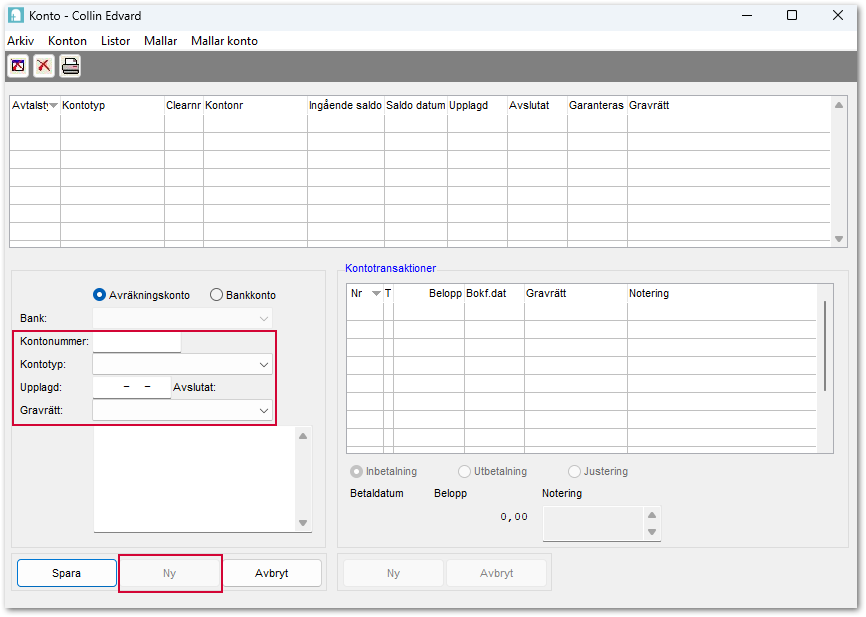866x617 pixels.
Task: Click the notes text area scroll-down arrow
Action: point(303,523)
